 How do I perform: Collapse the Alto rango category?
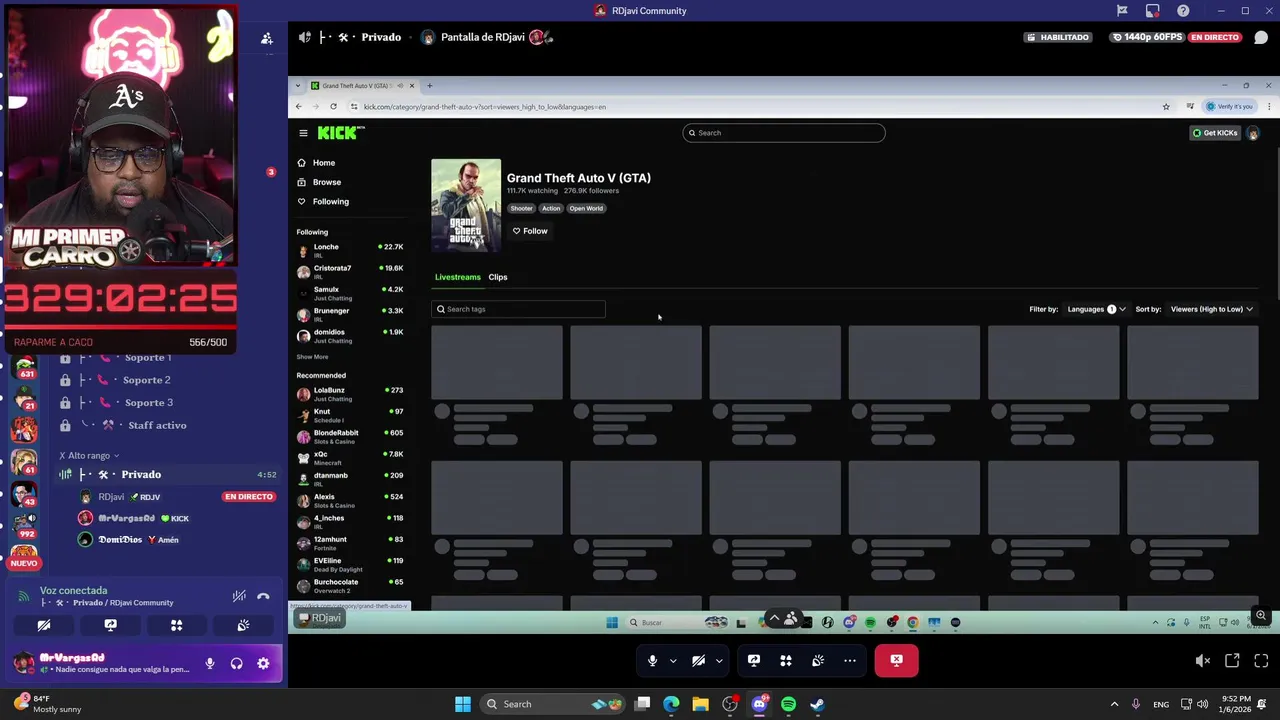[x=89, y=455]
